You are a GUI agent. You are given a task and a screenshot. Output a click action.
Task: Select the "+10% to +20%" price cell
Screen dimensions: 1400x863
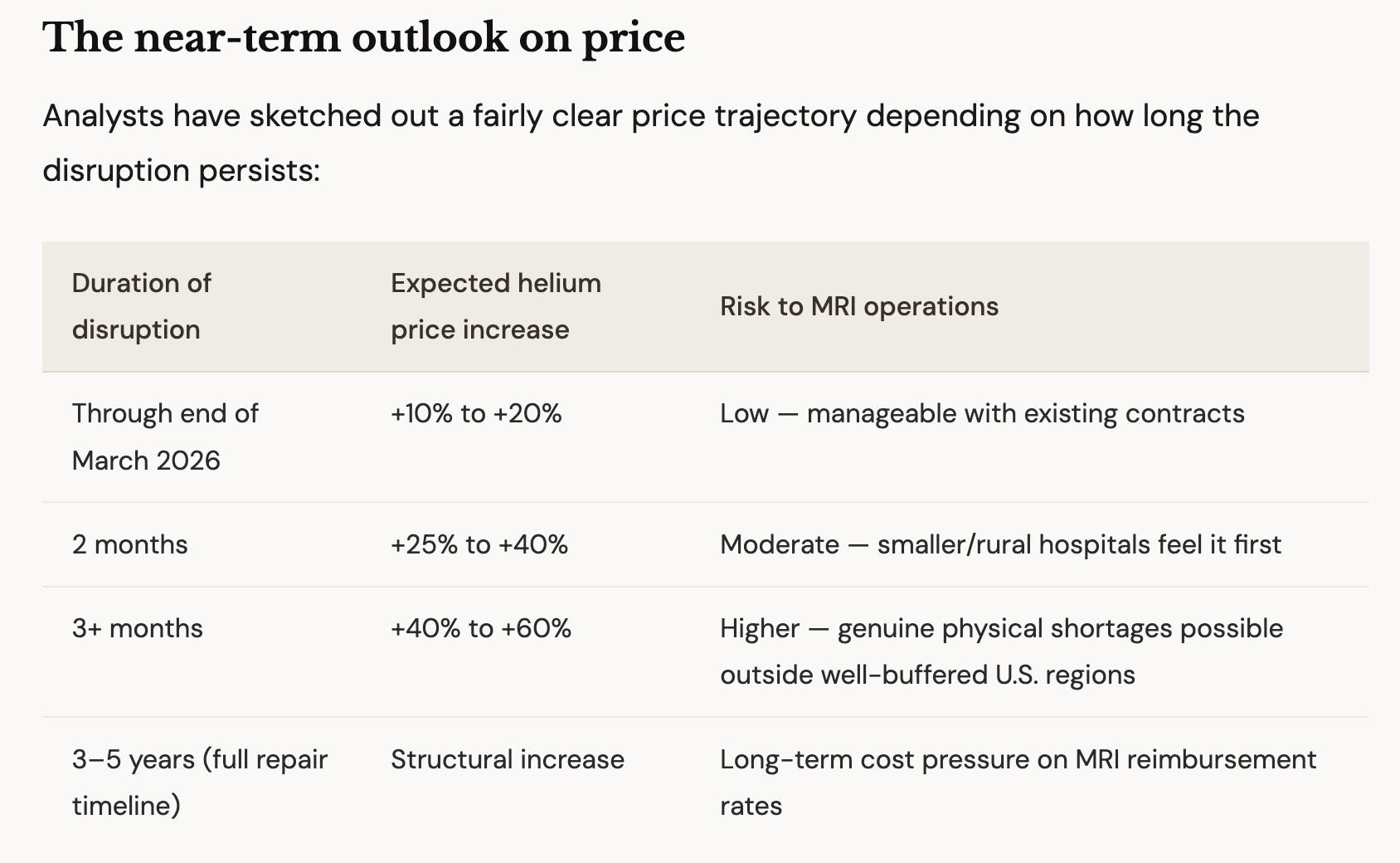pyautogui.click(x=476, y=413)
